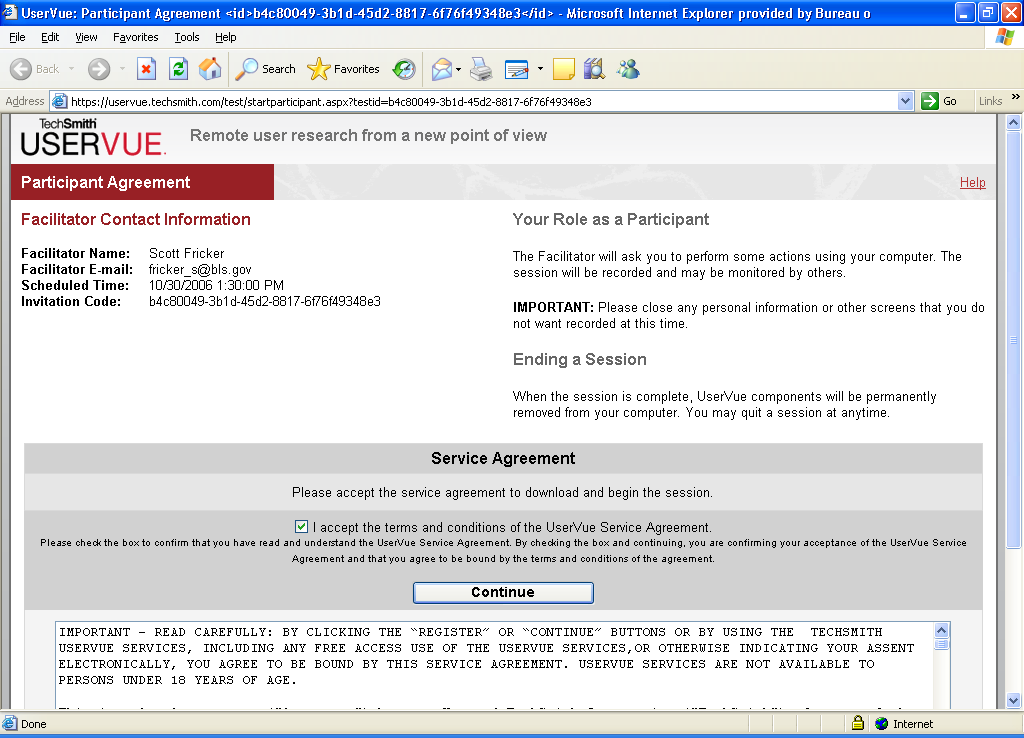The image size is (1024, 738).
Task: Expand the address bar URL dropdown
Action: [x=905, y=101]
